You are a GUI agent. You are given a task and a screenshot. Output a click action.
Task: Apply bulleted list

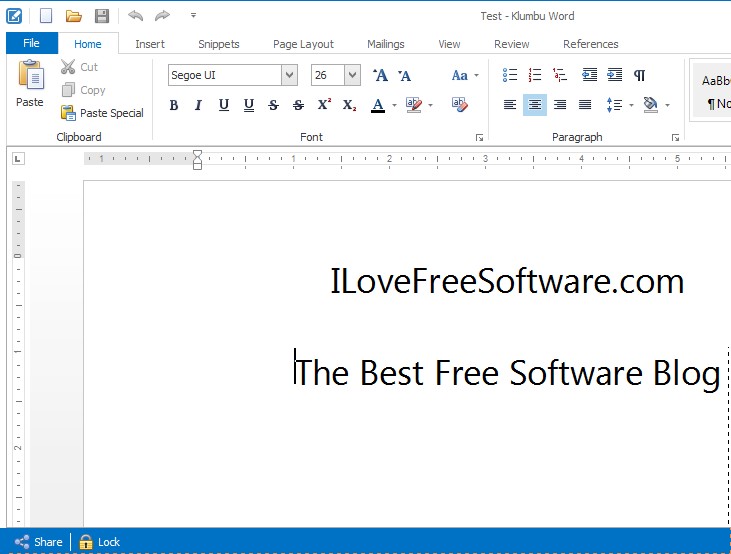pos(510,75)
